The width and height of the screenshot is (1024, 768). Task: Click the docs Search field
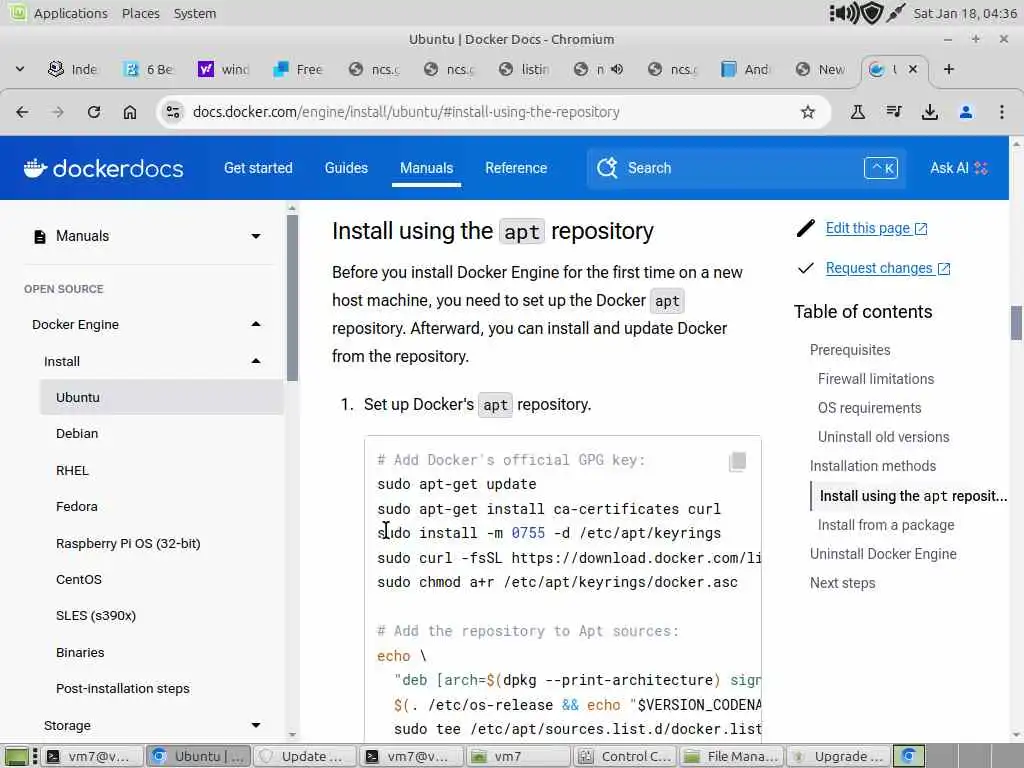tap(746, 168)
